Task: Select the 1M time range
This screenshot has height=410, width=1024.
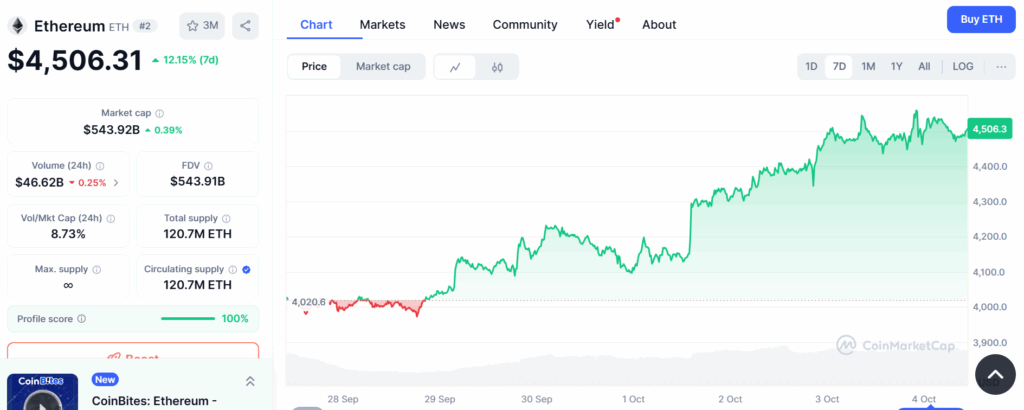Action: (x=868, y=67)
